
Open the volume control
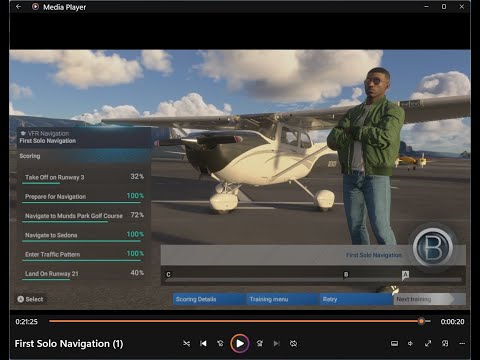[411, 343]
